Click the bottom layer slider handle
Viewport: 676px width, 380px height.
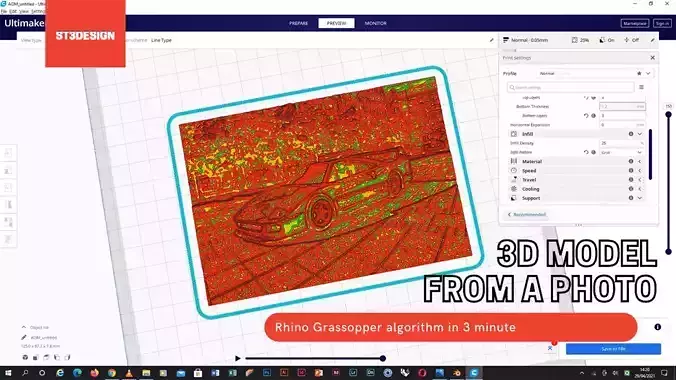tap(668, 251)
